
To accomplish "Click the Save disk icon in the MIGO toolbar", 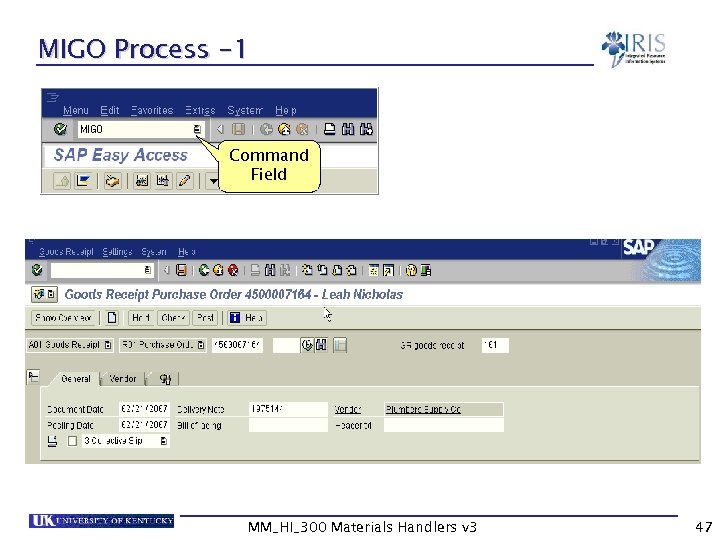I will pos(181,270).
